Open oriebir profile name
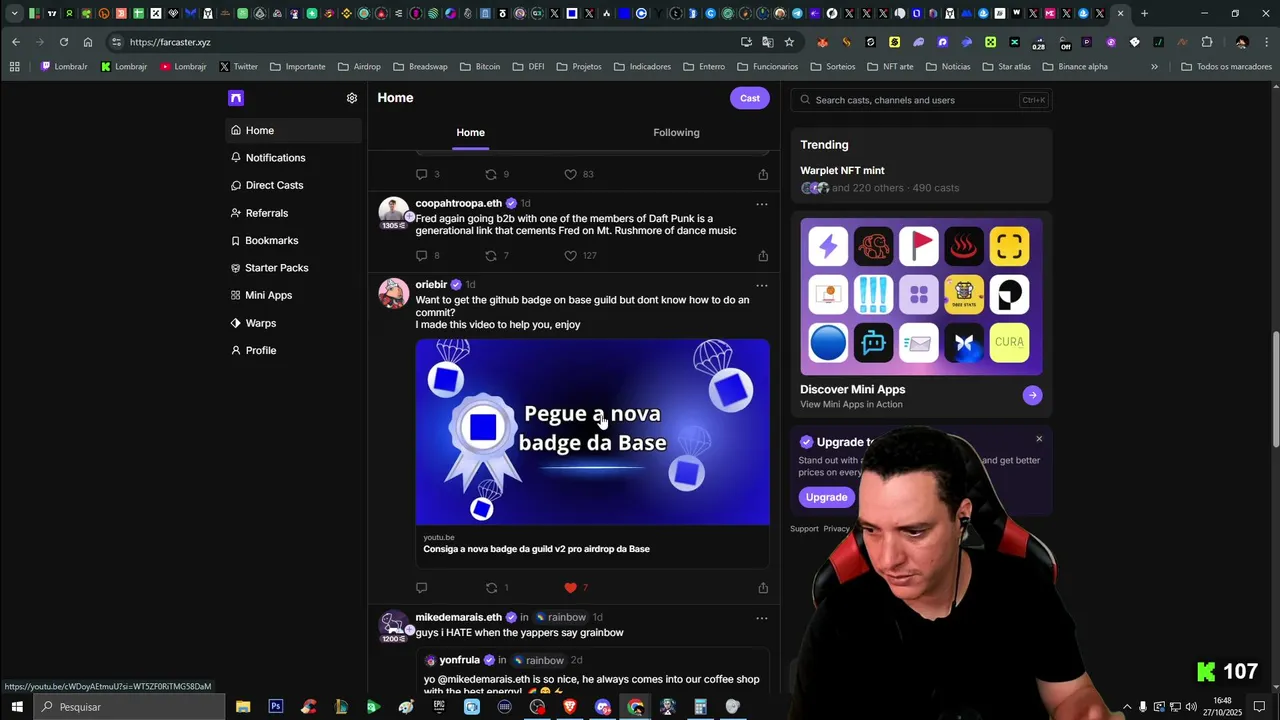 pos(431,285)
